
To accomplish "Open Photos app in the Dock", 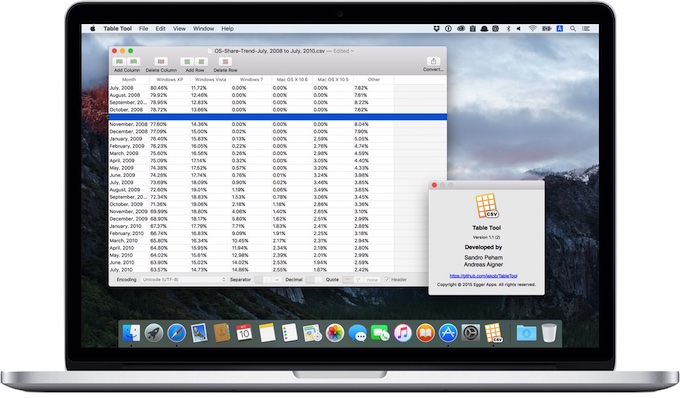I will tap(335, 333).
